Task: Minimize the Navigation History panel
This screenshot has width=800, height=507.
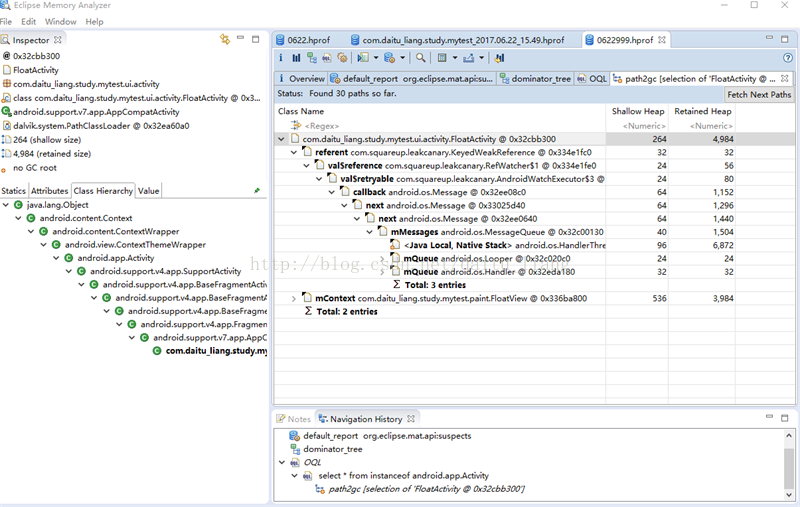Action: 769,417
